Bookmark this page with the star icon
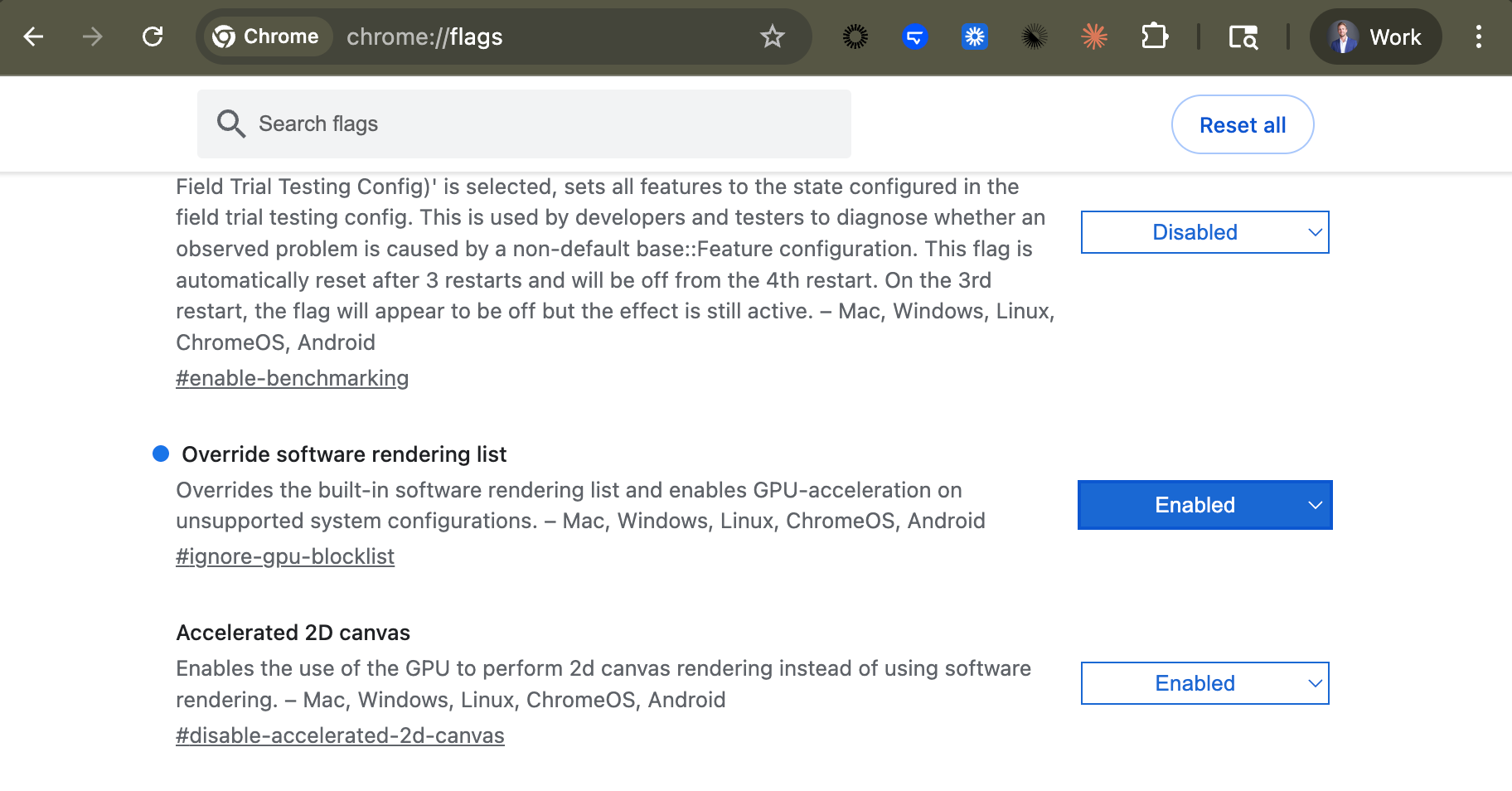This screenshot has width=1512, height=791. click(772, 36)
